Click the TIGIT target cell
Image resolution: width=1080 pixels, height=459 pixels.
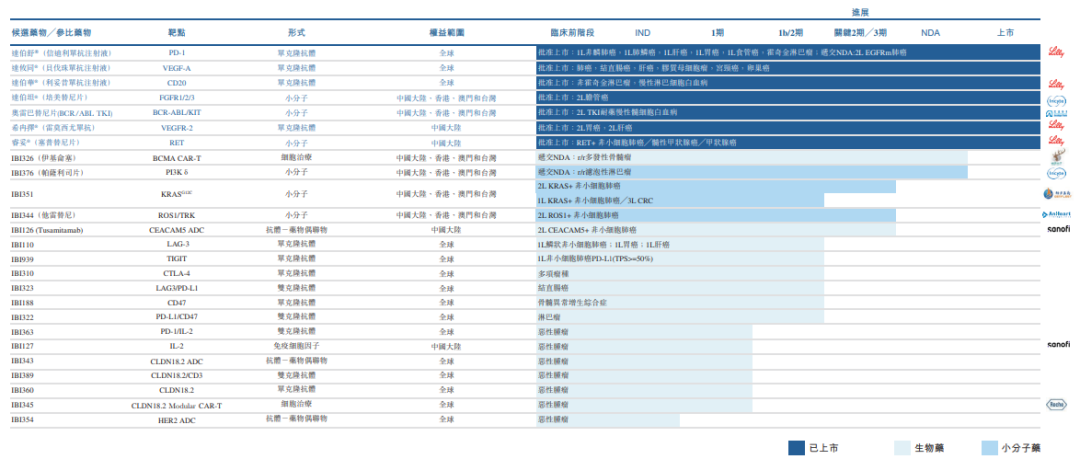[176, 259]
